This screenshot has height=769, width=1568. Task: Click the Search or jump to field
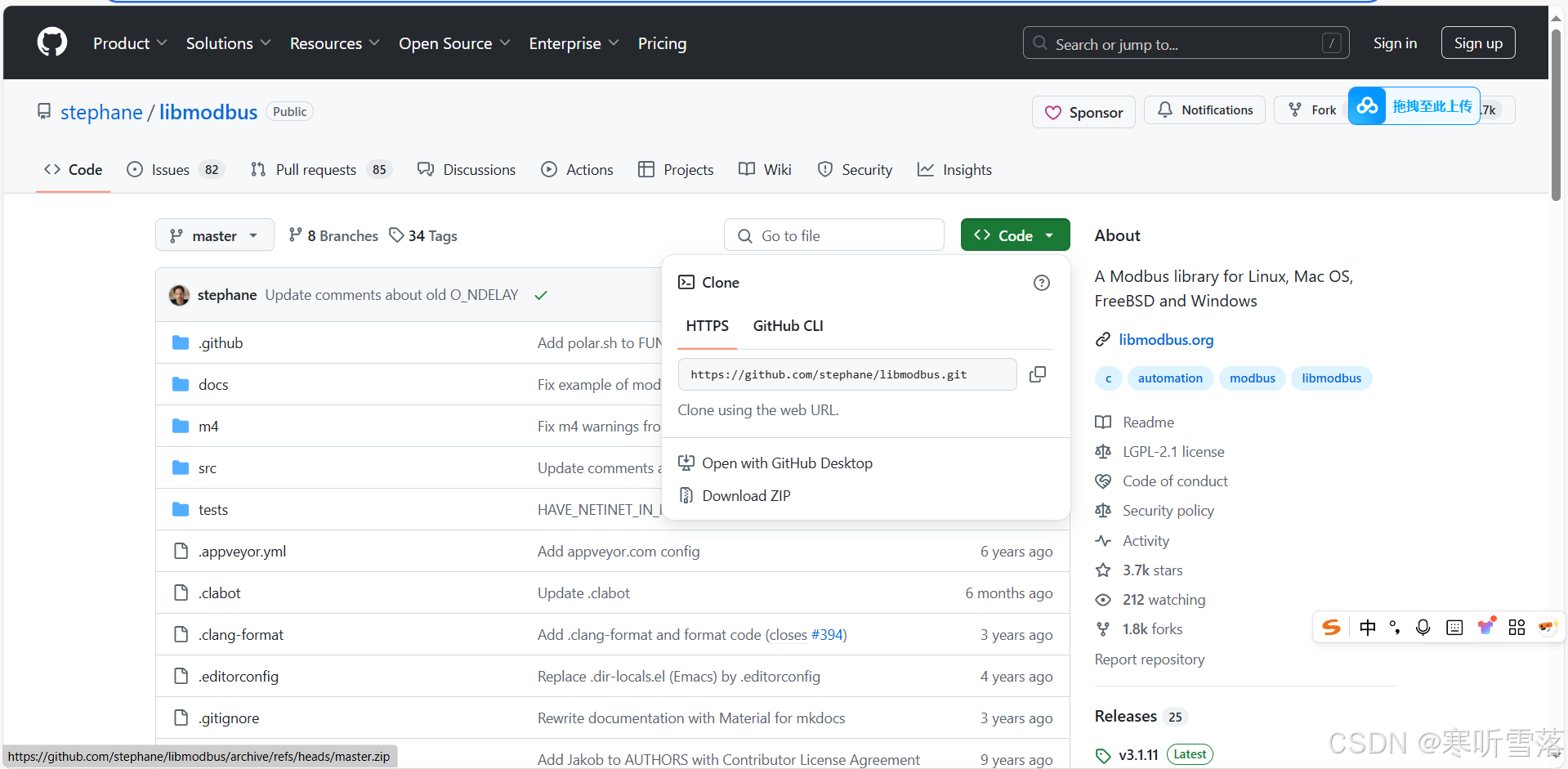(x=1186, y=43)
